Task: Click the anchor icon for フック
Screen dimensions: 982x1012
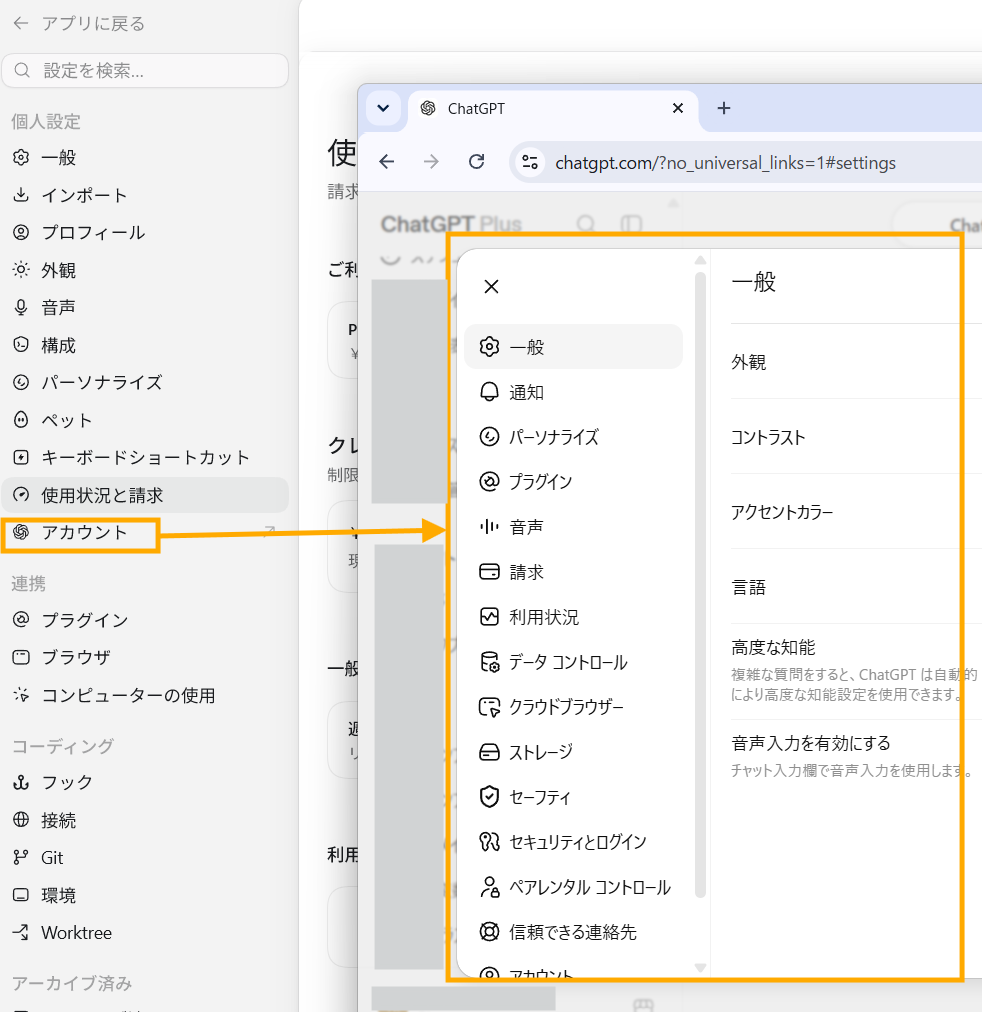Action: 21,783
